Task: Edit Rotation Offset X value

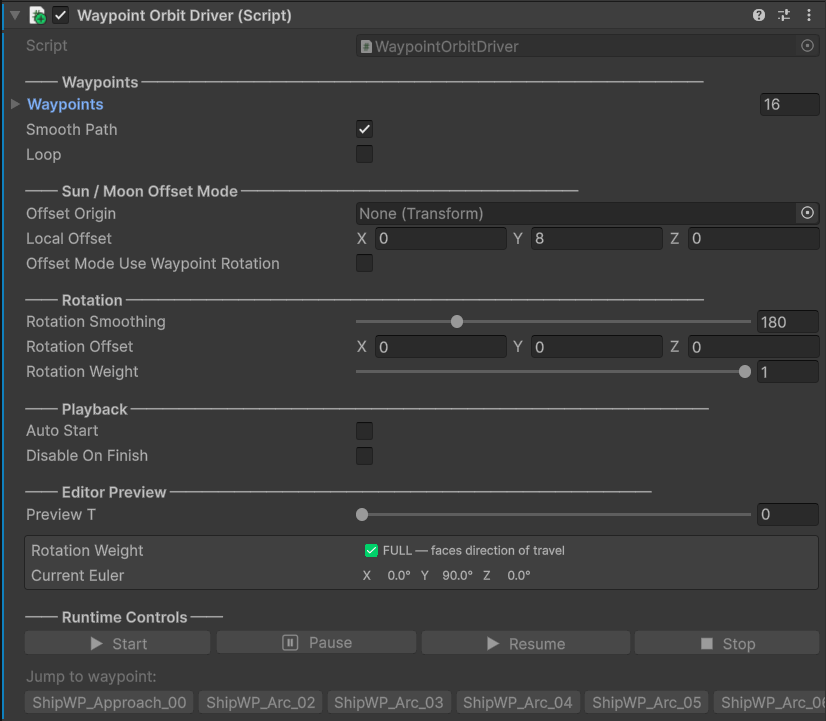Action: pos(440,347)
